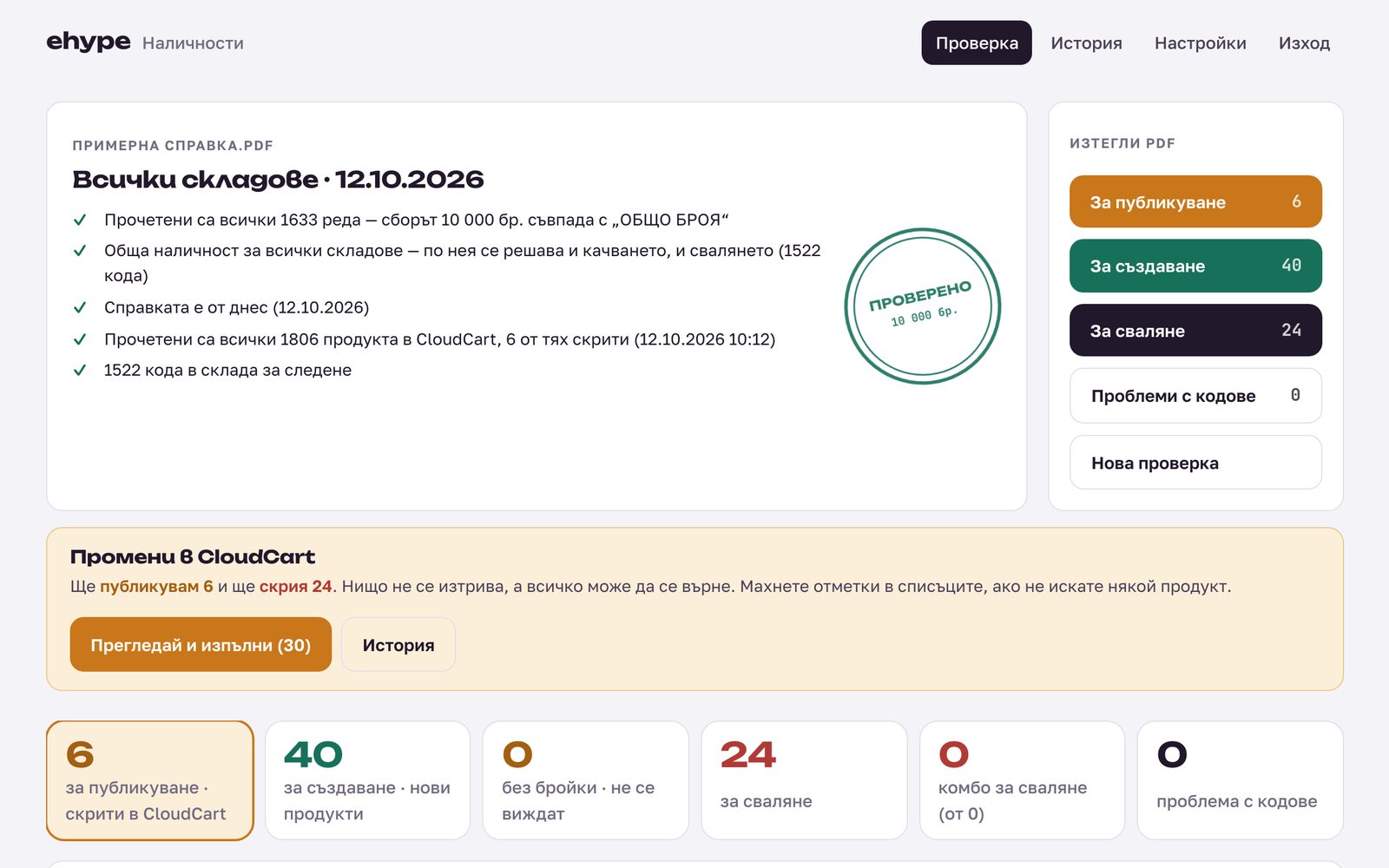Click the ПРОВЕРЕНО stamp badge
Image resolution: width=1389 pixels, height=868 pixels.
point(922,306)
